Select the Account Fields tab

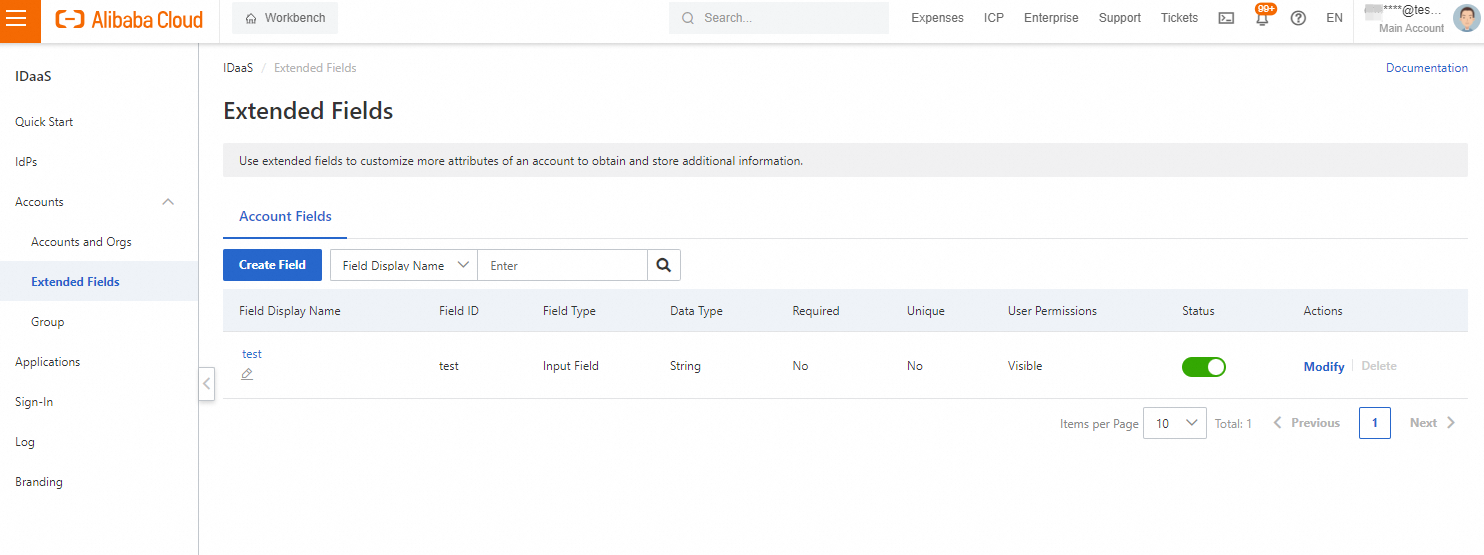coord(285,216)
